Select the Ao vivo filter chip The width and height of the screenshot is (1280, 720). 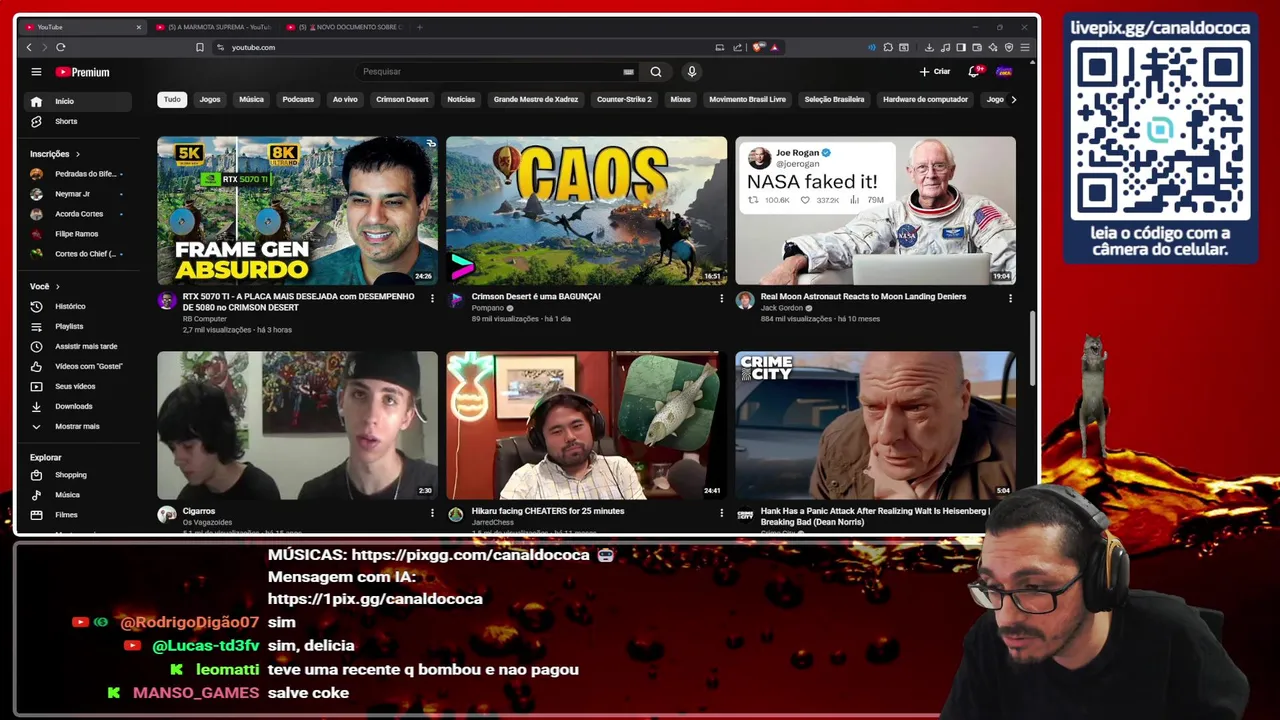point(345,99)
